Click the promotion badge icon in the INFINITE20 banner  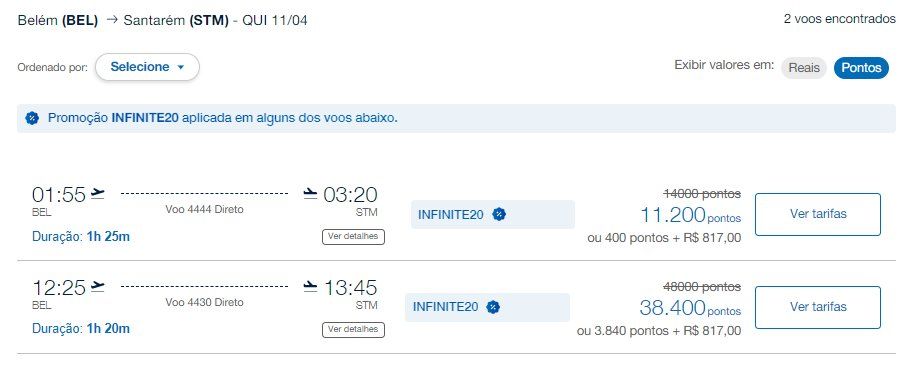32,118
